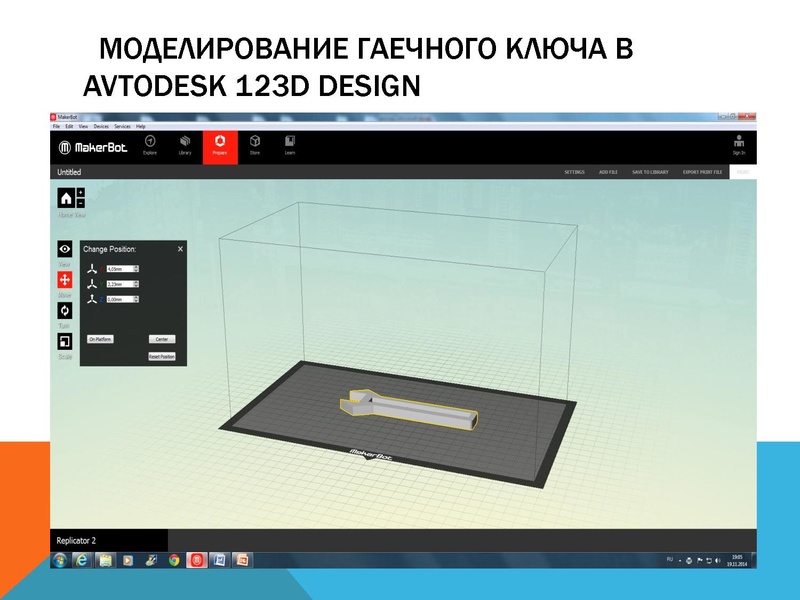Click the Reset Position button
Viewport: 800px width, 600px height.
(162, 356)
